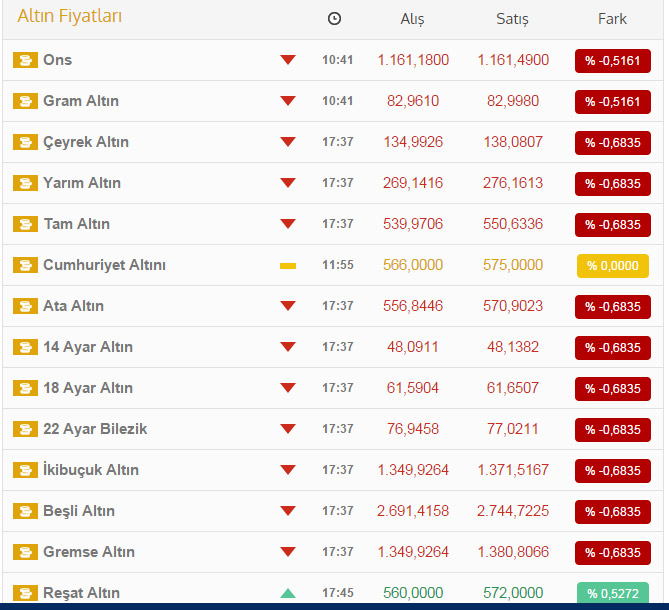Click the gold icon beside Beşli Altın
This screenshot has height=610, width=669.
(x=25, y=511)
